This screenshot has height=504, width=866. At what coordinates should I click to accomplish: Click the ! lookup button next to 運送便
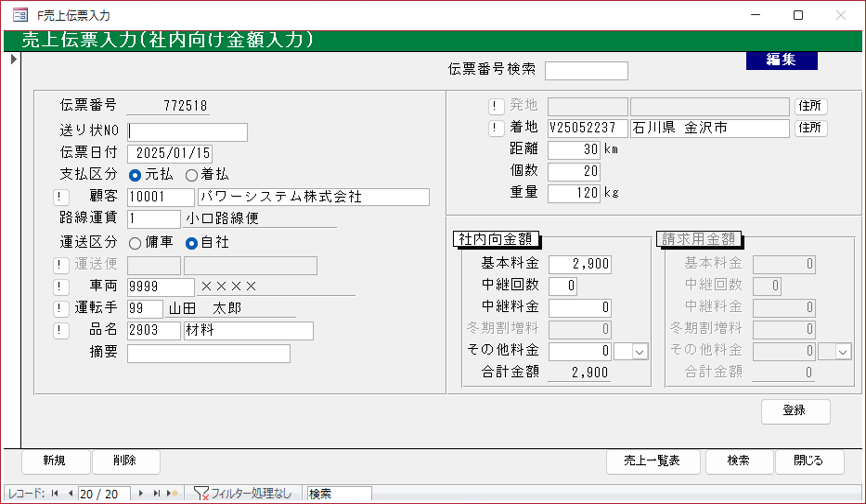tap(61, 265)
